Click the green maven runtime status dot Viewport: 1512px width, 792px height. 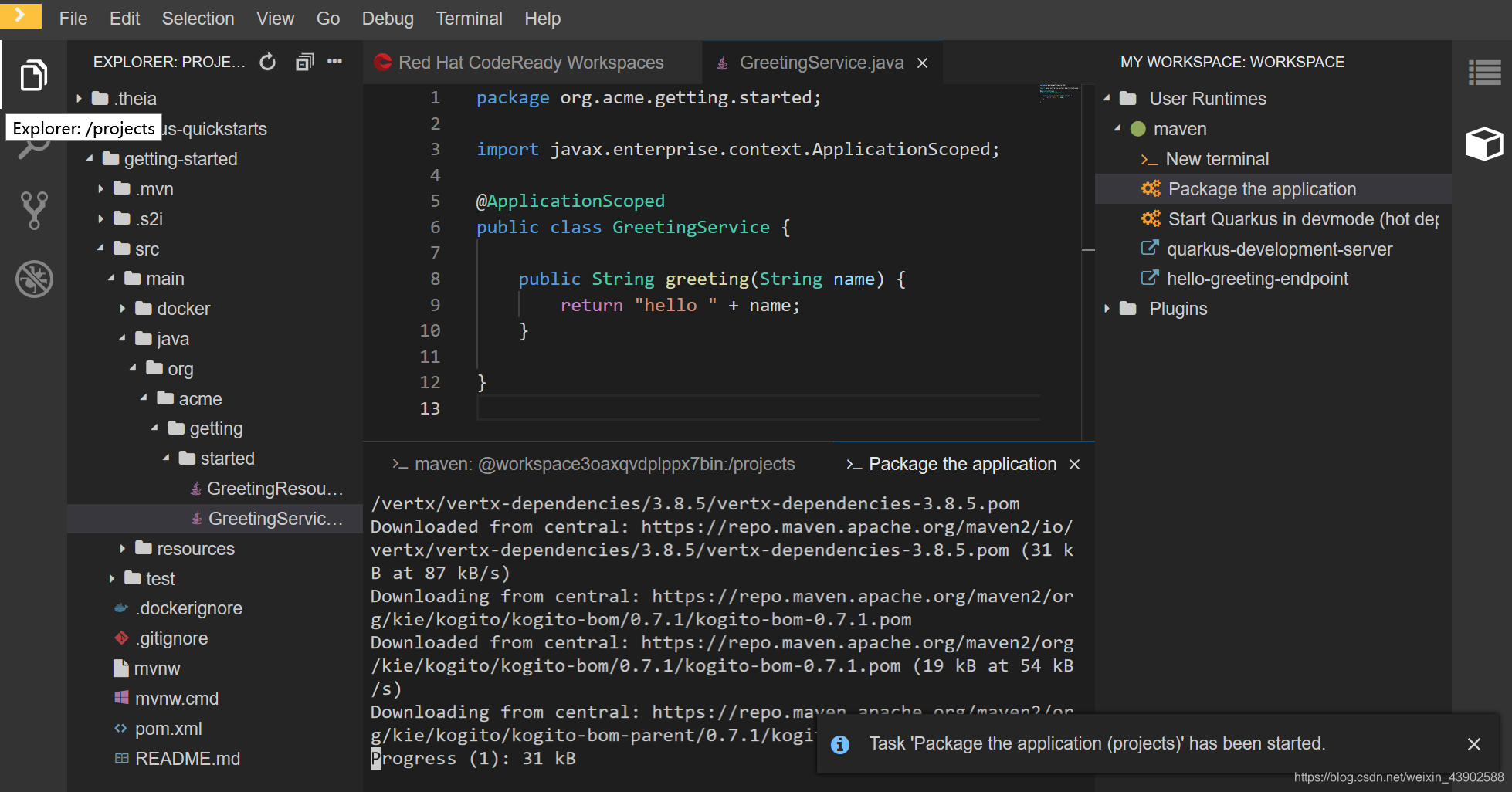(1137, 129)
